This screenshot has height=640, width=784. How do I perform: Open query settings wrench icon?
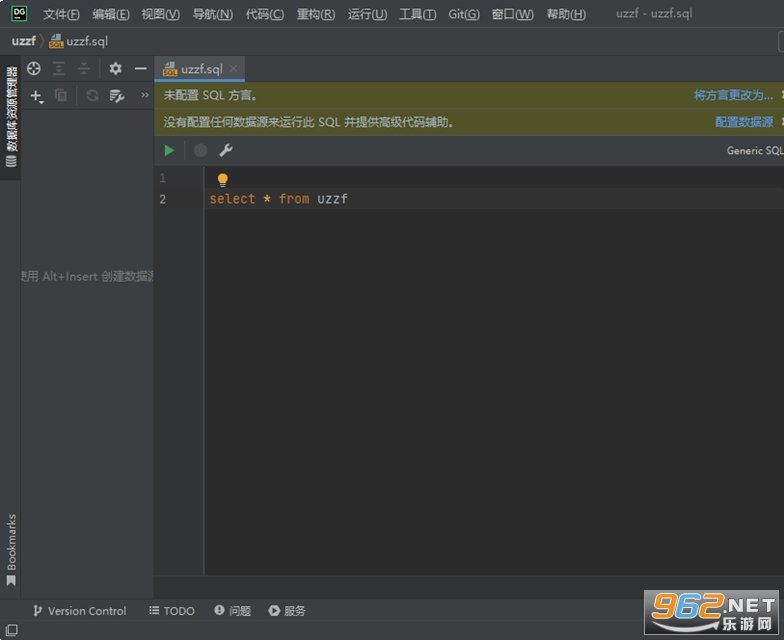(x=226, y=150)
